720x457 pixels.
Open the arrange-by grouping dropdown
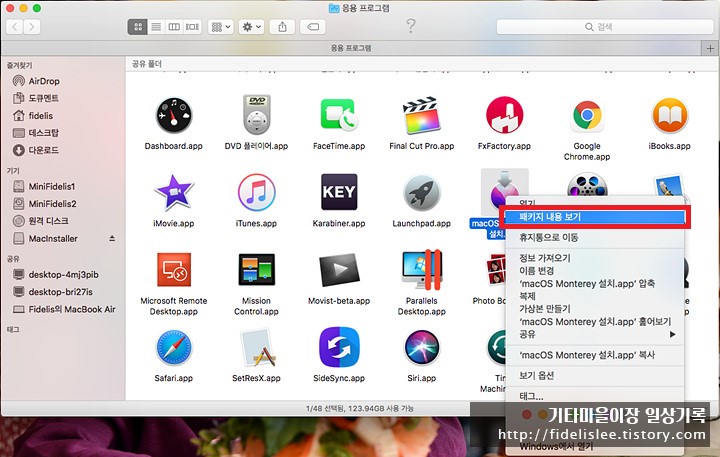[221, 27]
